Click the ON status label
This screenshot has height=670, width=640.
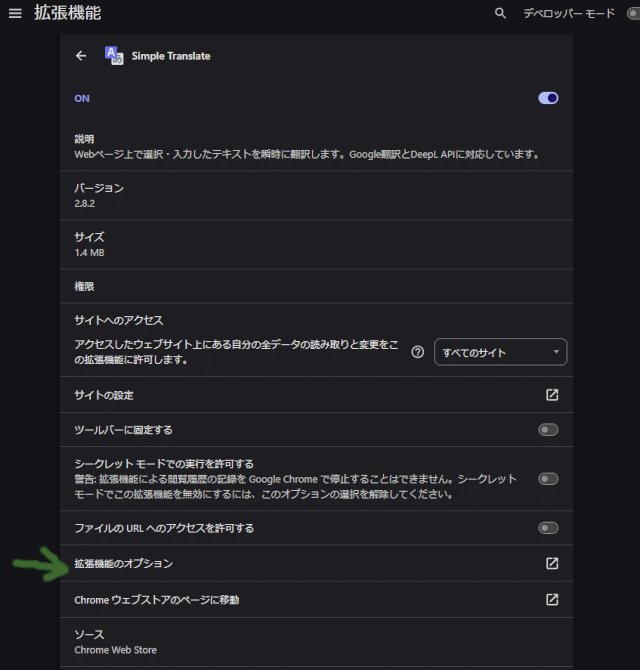pyautogui.click(x=82, y=98)
